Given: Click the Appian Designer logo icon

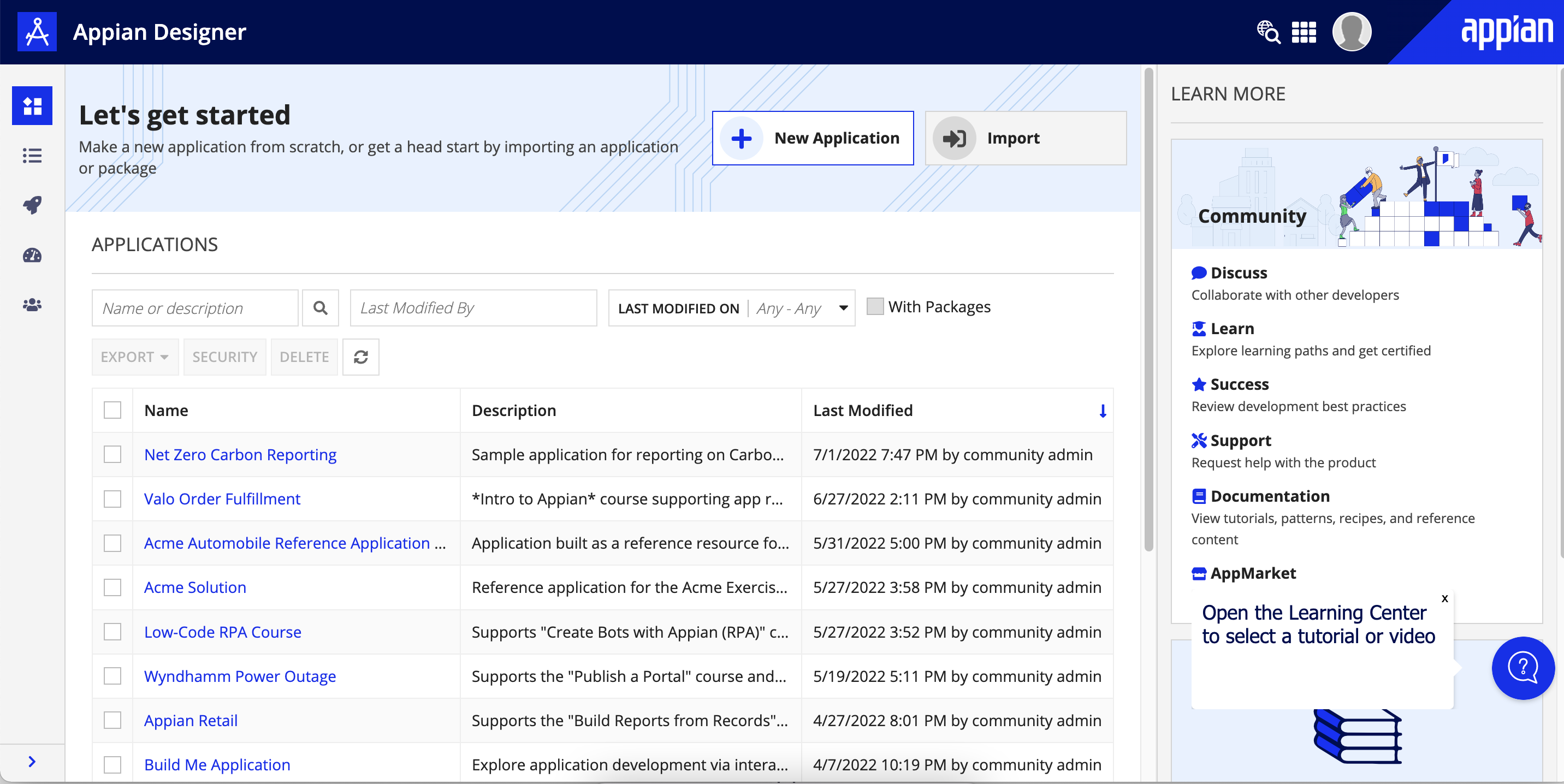Looking at the screenshot, I should click(x=37, y=32).
